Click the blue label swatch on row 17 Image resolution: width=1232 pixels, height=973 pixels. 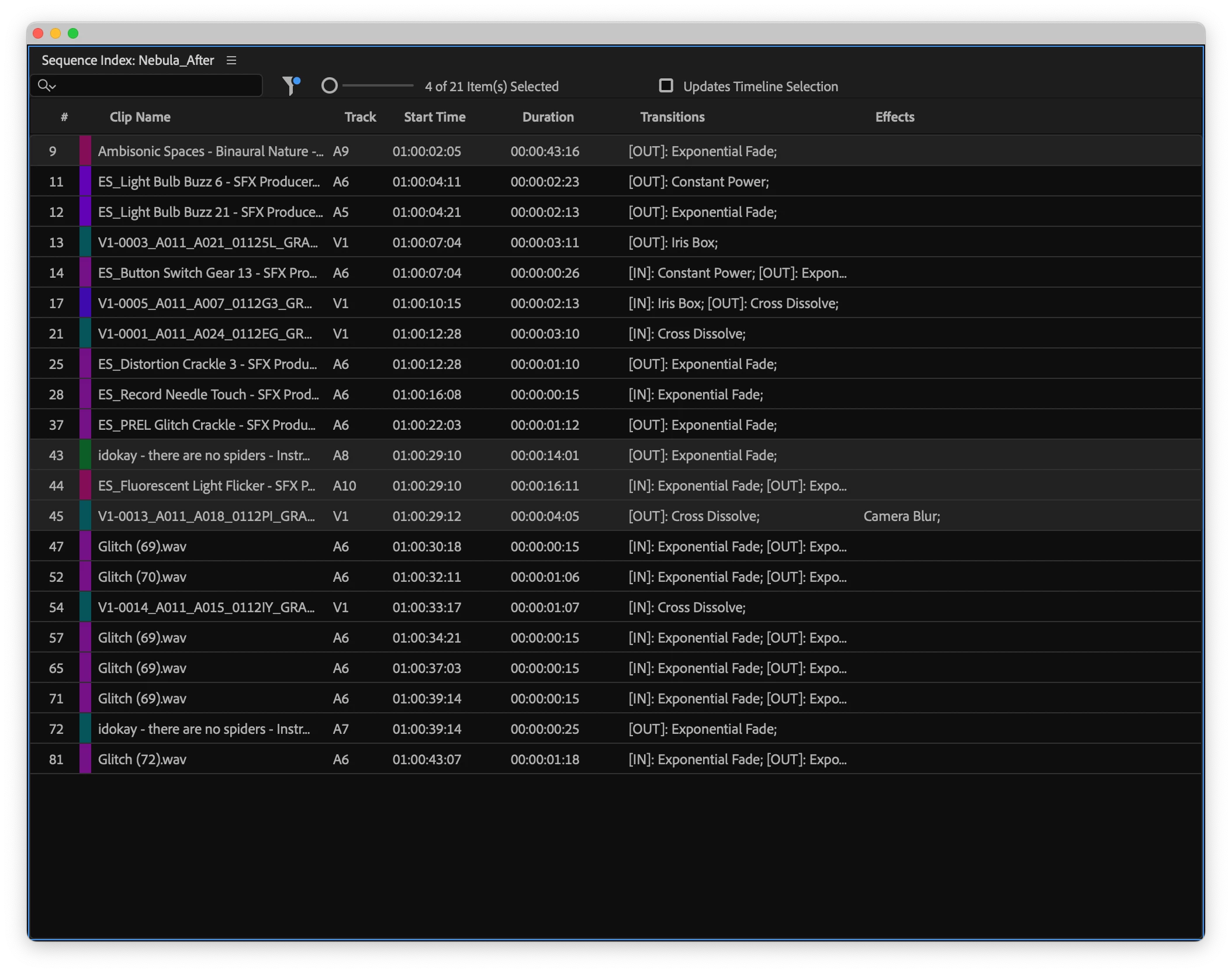[x=85, y=303]
